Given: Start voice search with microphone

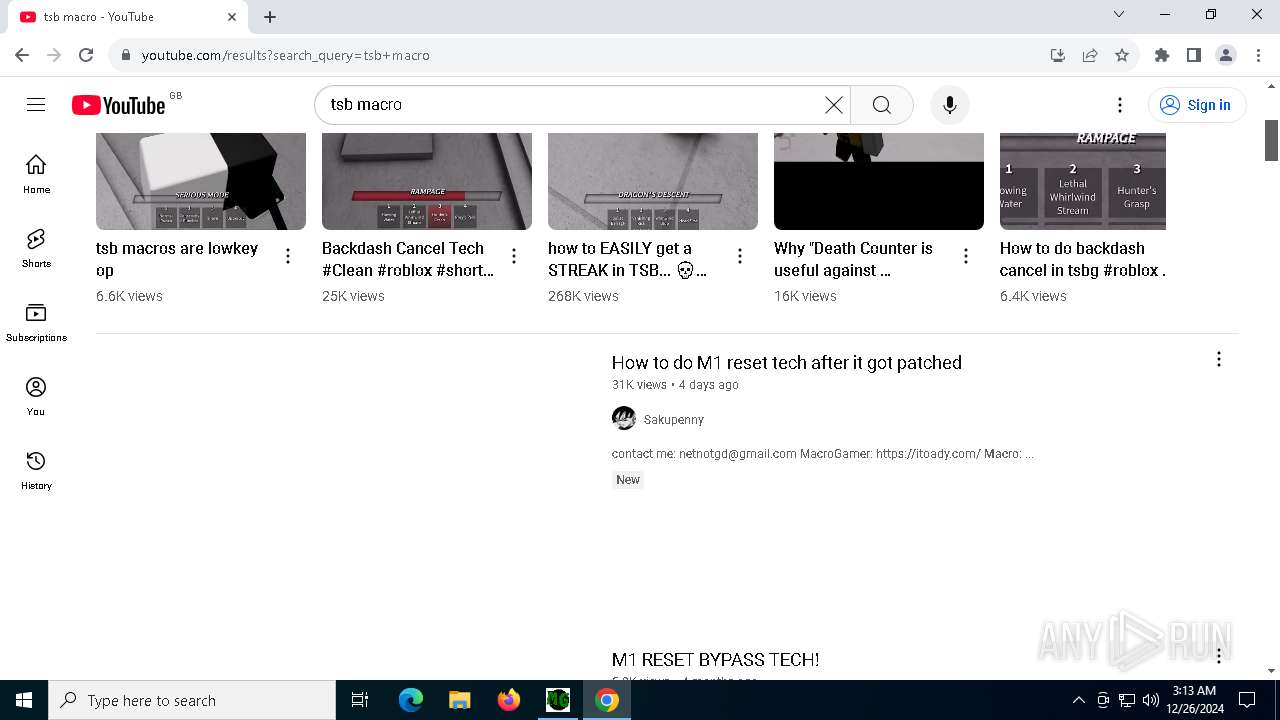Looking at the screenshot, I should click(950, 105).
